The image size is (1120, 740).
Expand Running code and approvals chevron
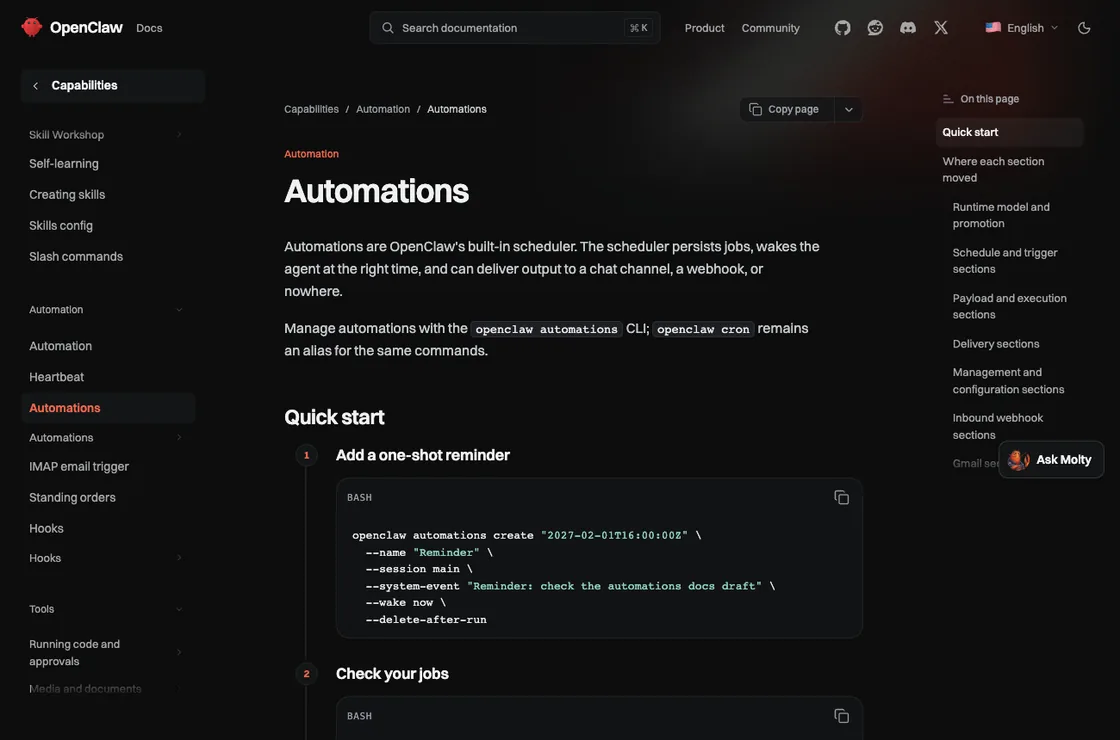[179, 652]
